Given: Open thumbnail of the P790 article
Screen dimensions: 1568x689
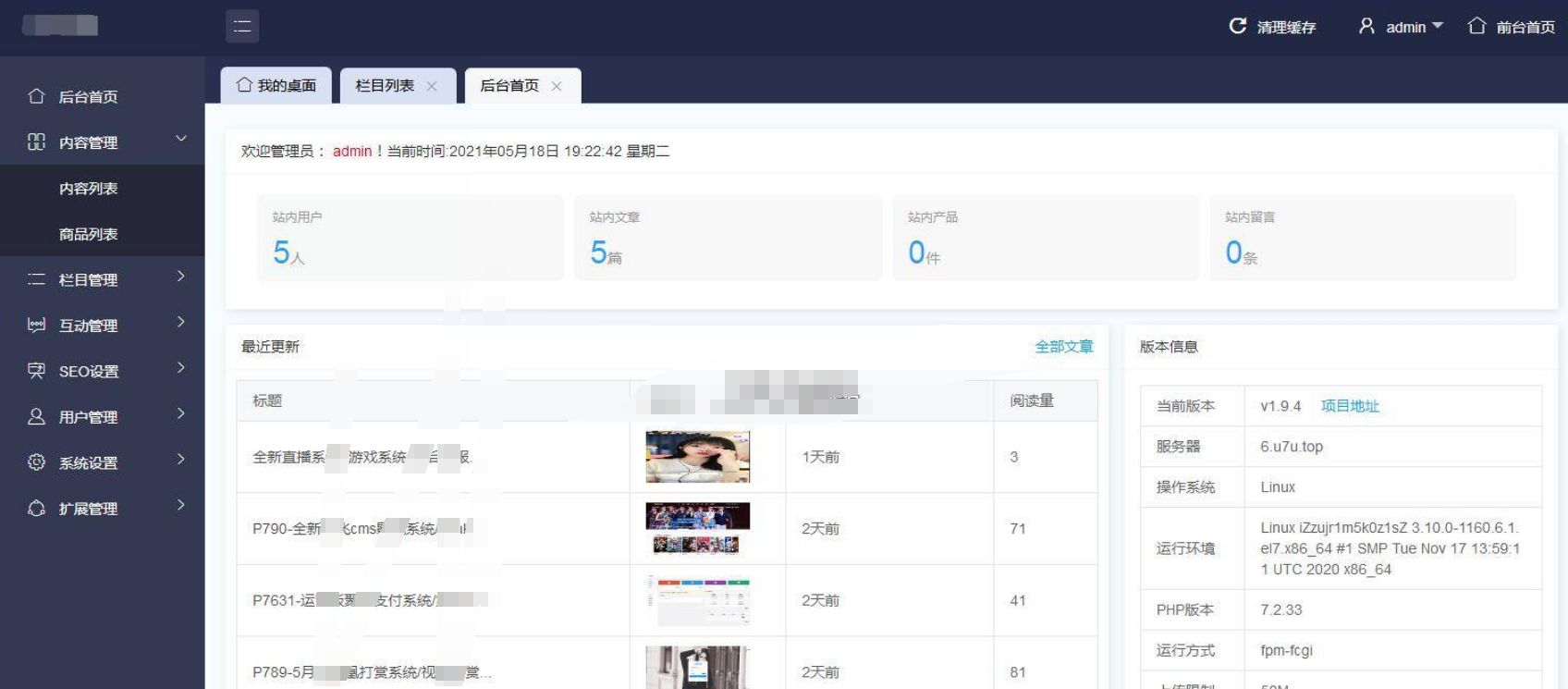Looking at the screenshot, I should coord(698,528).
